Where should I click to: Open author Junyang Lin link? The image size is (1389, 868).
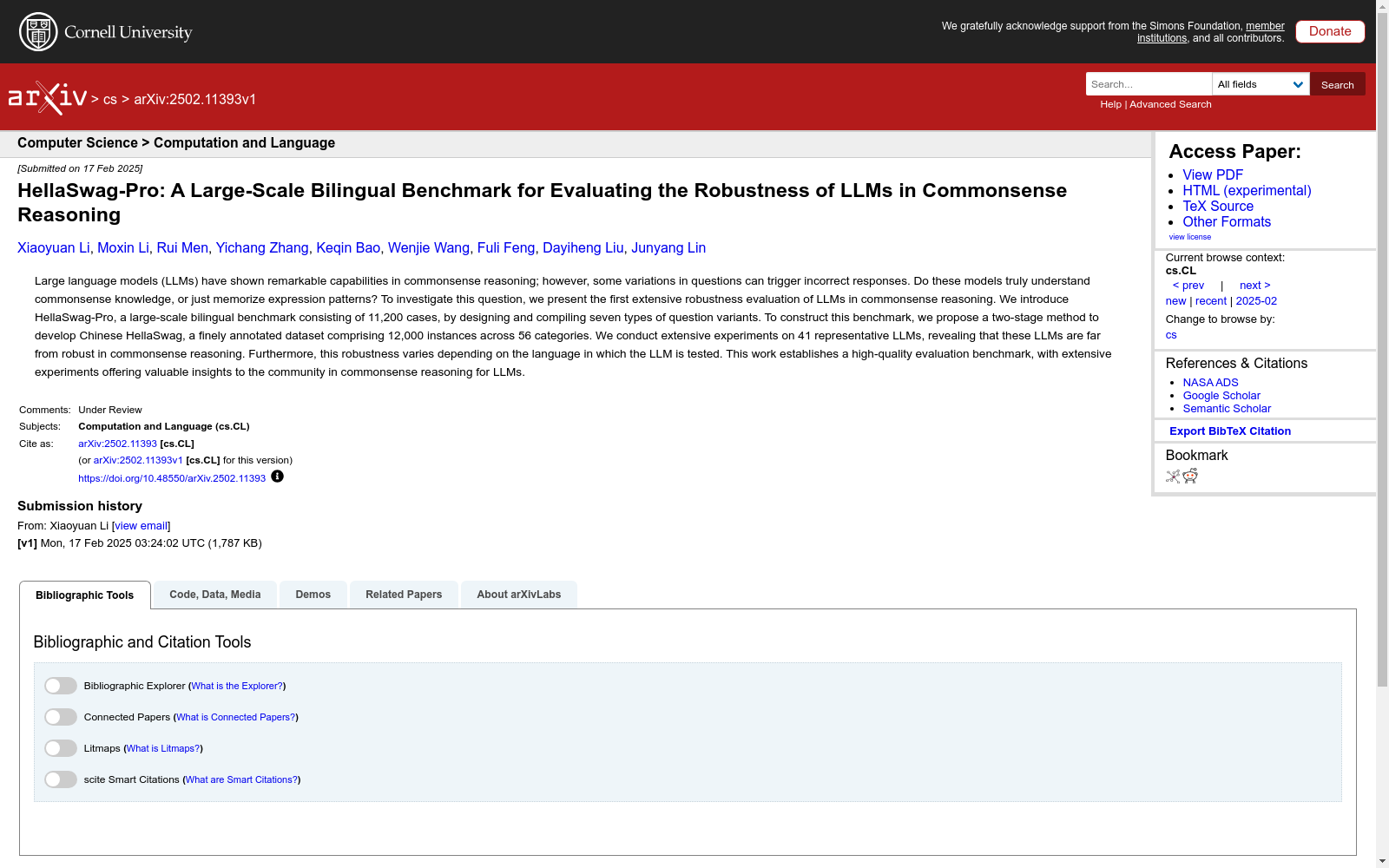point(668,248)
